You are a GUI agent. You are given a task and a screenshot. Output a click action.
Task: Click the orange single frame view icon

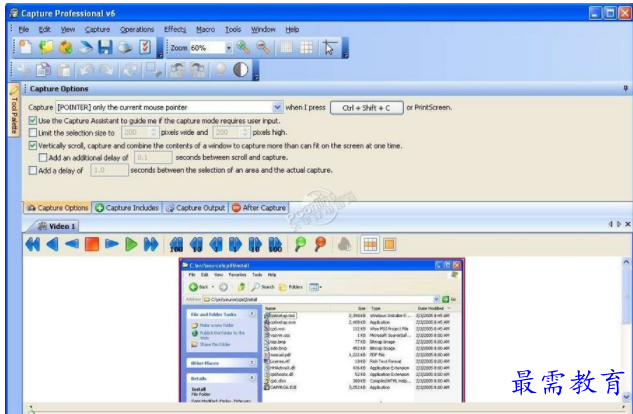tap(390, 244)
